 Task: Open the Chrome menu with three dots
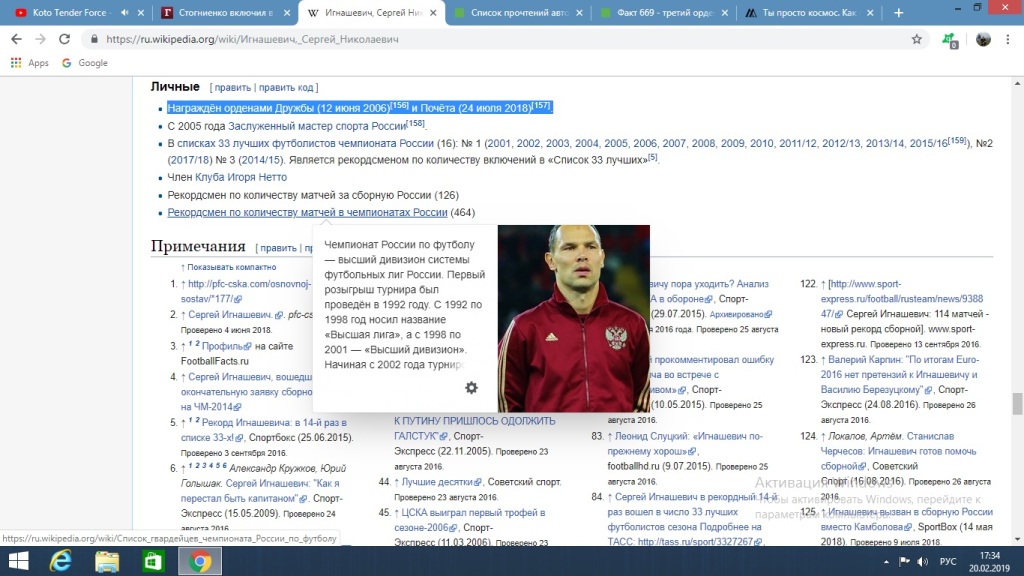1008,39
